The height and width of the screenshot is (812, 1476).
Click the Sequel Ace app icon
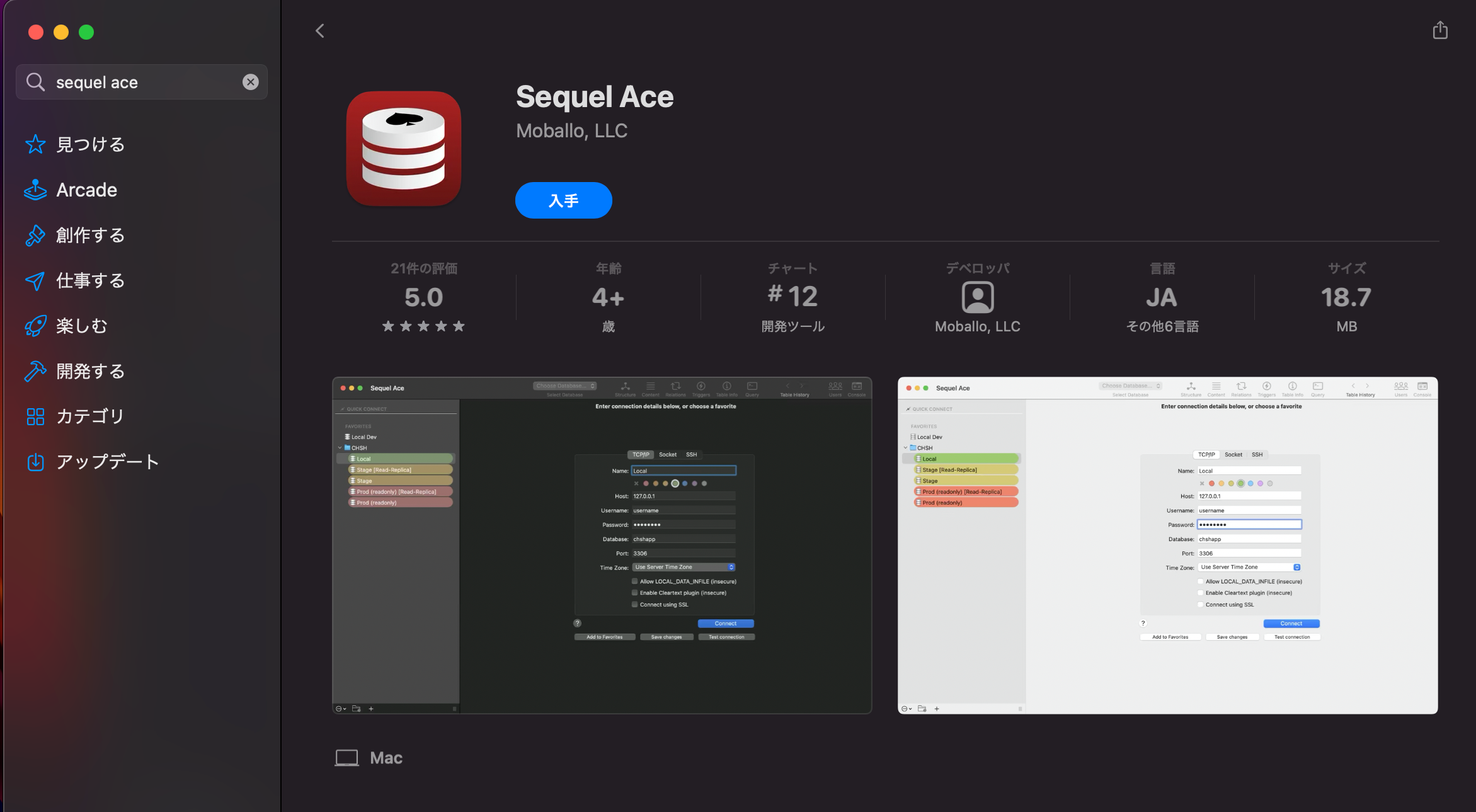coord(404,149)
